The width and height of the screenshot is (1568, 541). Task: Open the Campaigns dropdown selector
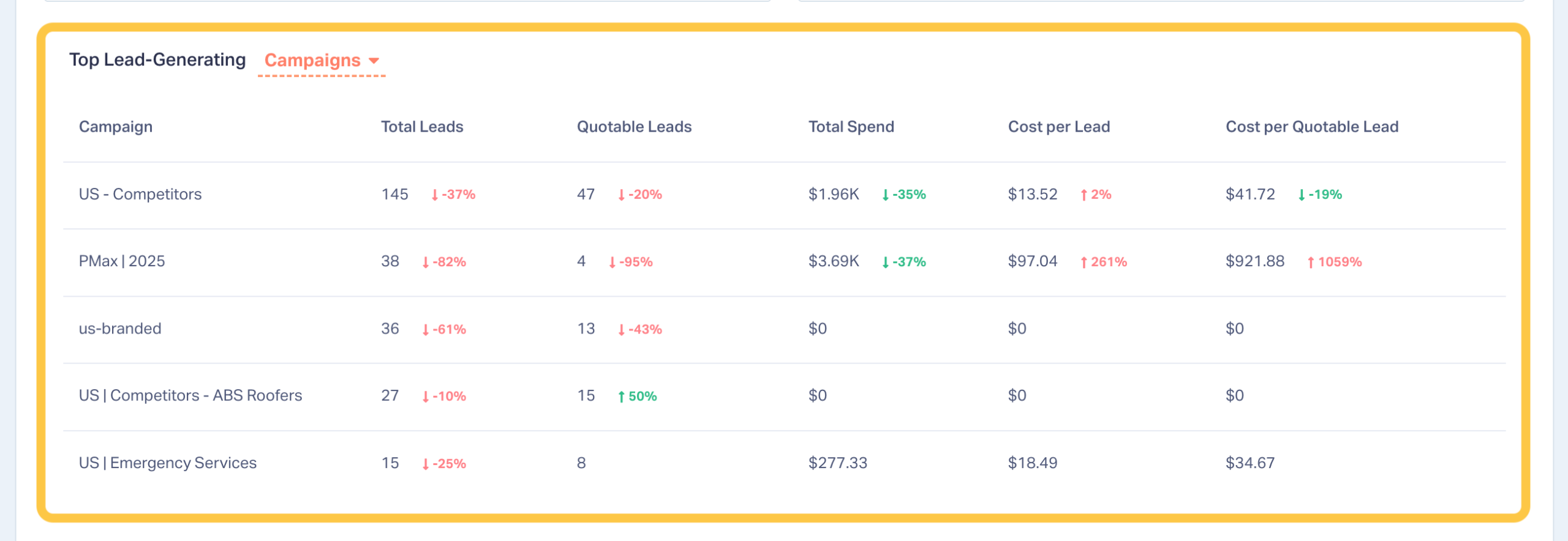point(312,61)
